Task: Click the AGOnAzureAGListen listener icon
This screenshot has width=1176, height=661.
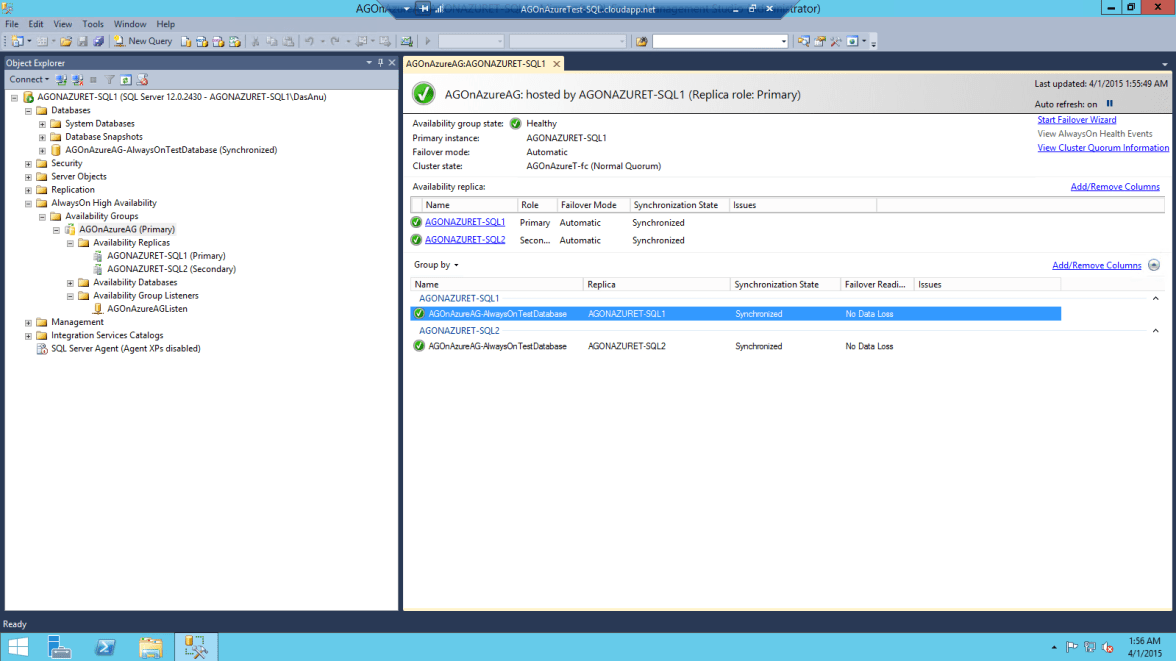Action: (98, 309)
